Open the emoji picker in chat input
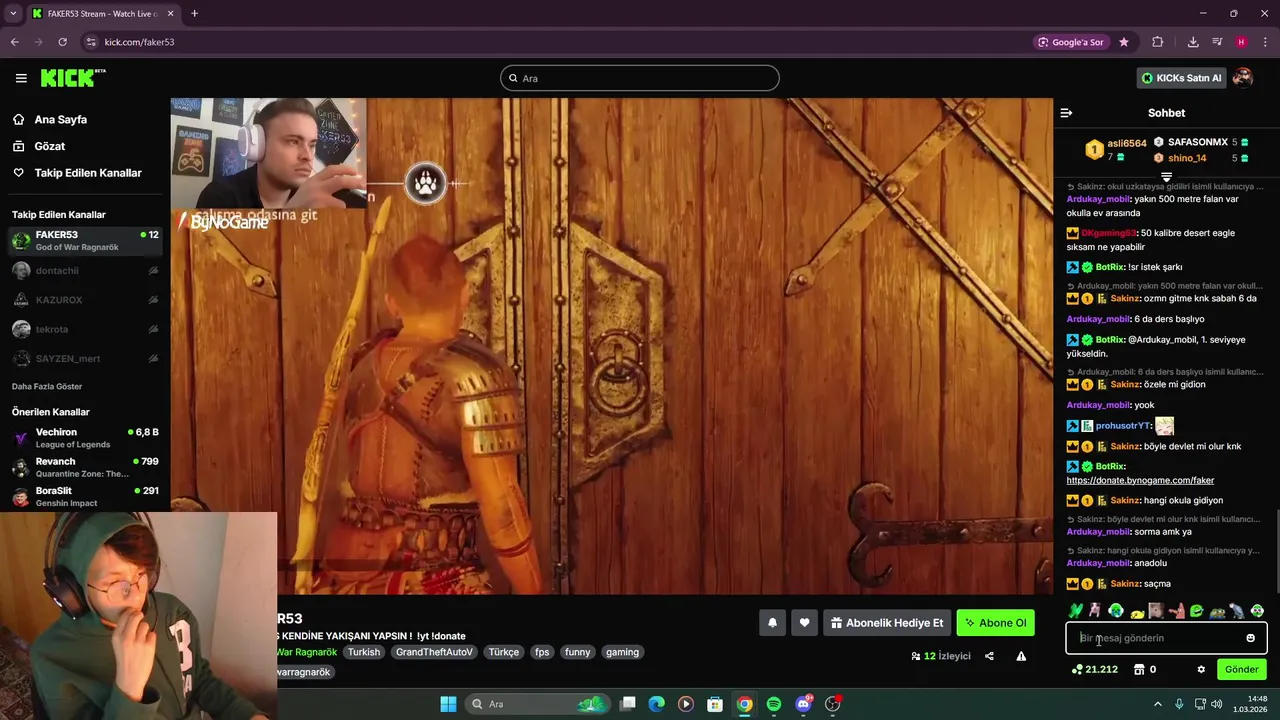 pyautogui.click(x=1250, y=638)
